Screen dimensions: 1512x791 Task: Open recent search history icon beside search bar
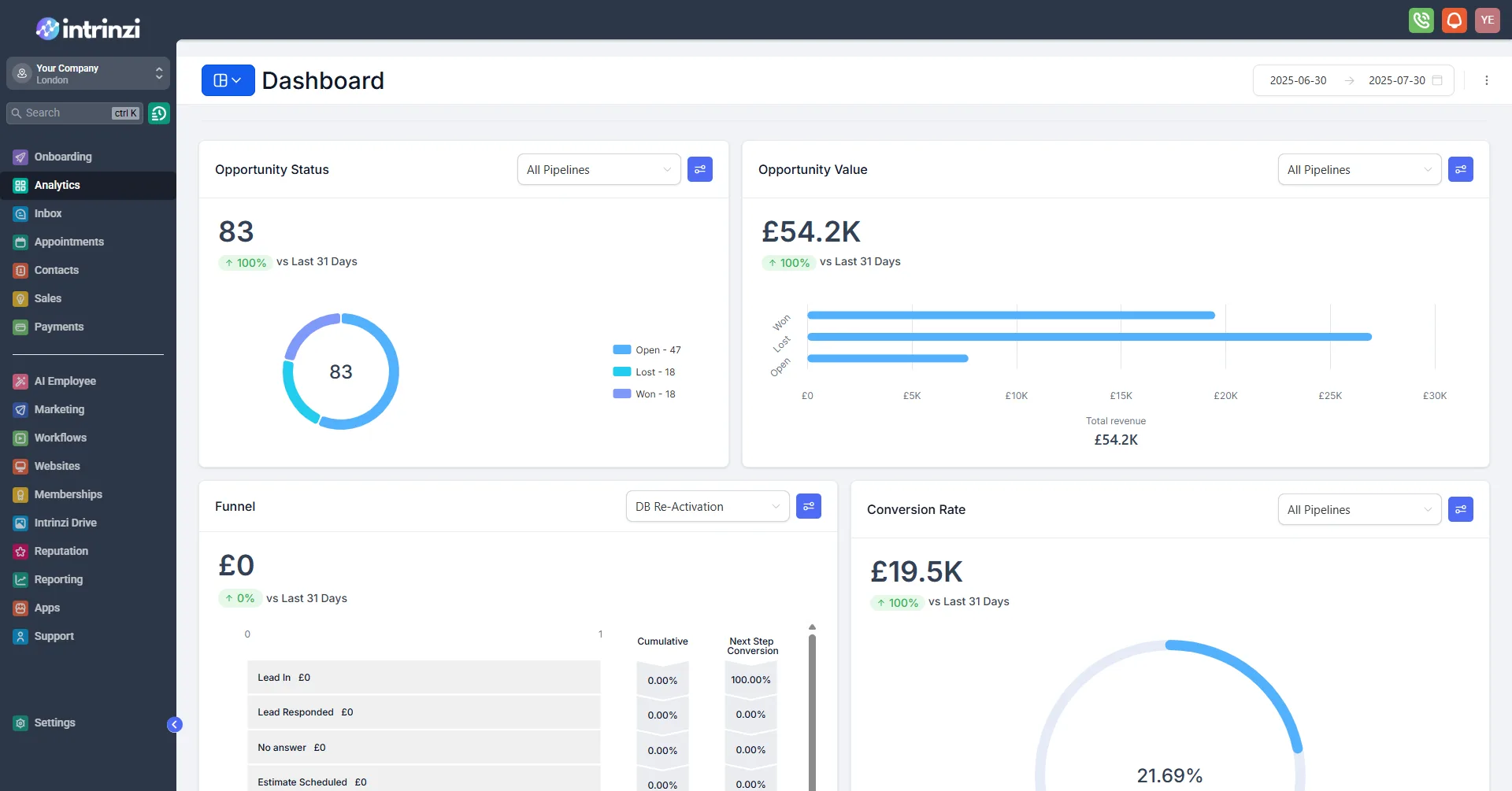[x=158, y=113]
